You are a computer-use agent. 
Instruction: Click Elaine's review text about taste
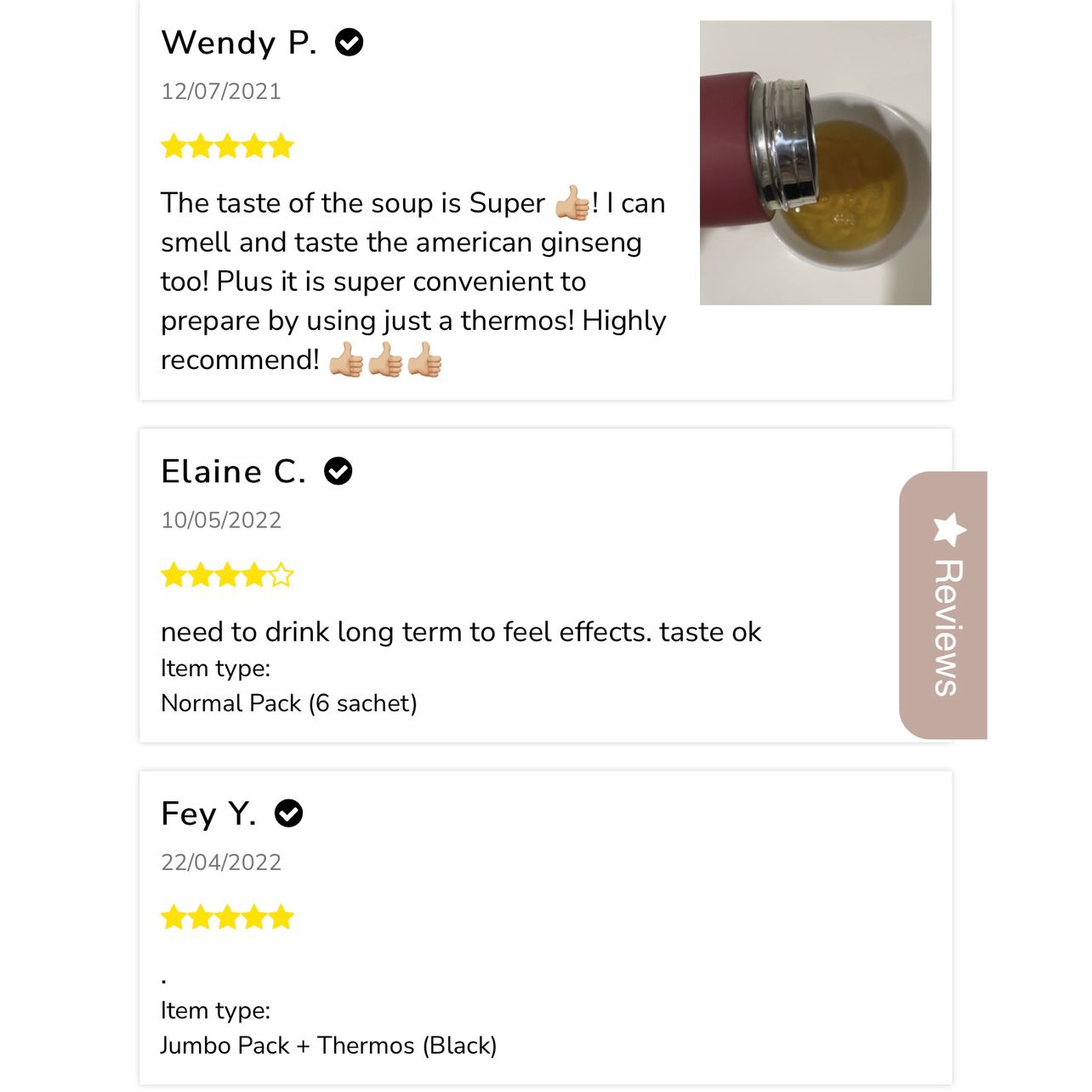[x=461, y=632]
